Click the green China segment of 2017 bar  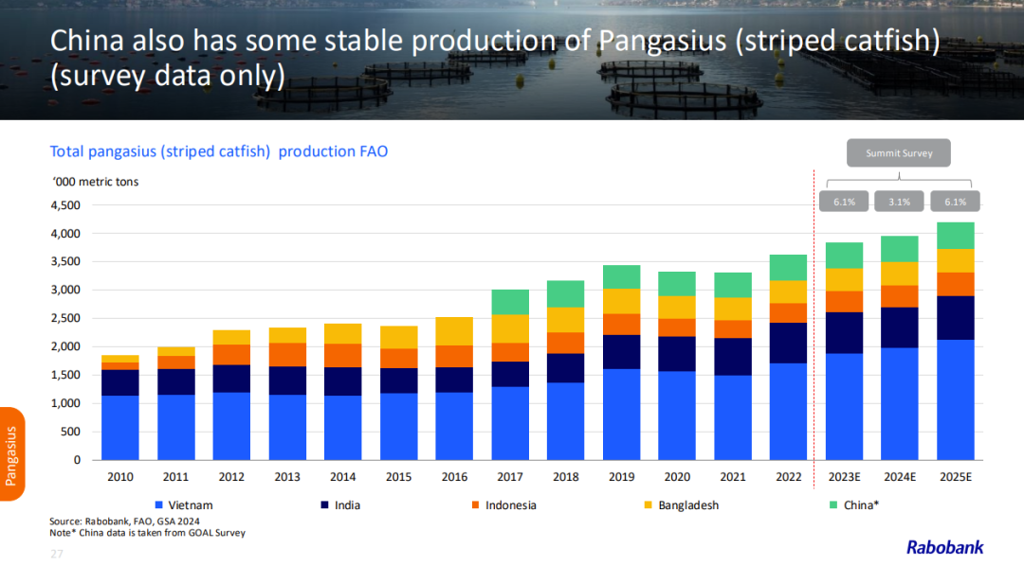(x=510, y=302)
